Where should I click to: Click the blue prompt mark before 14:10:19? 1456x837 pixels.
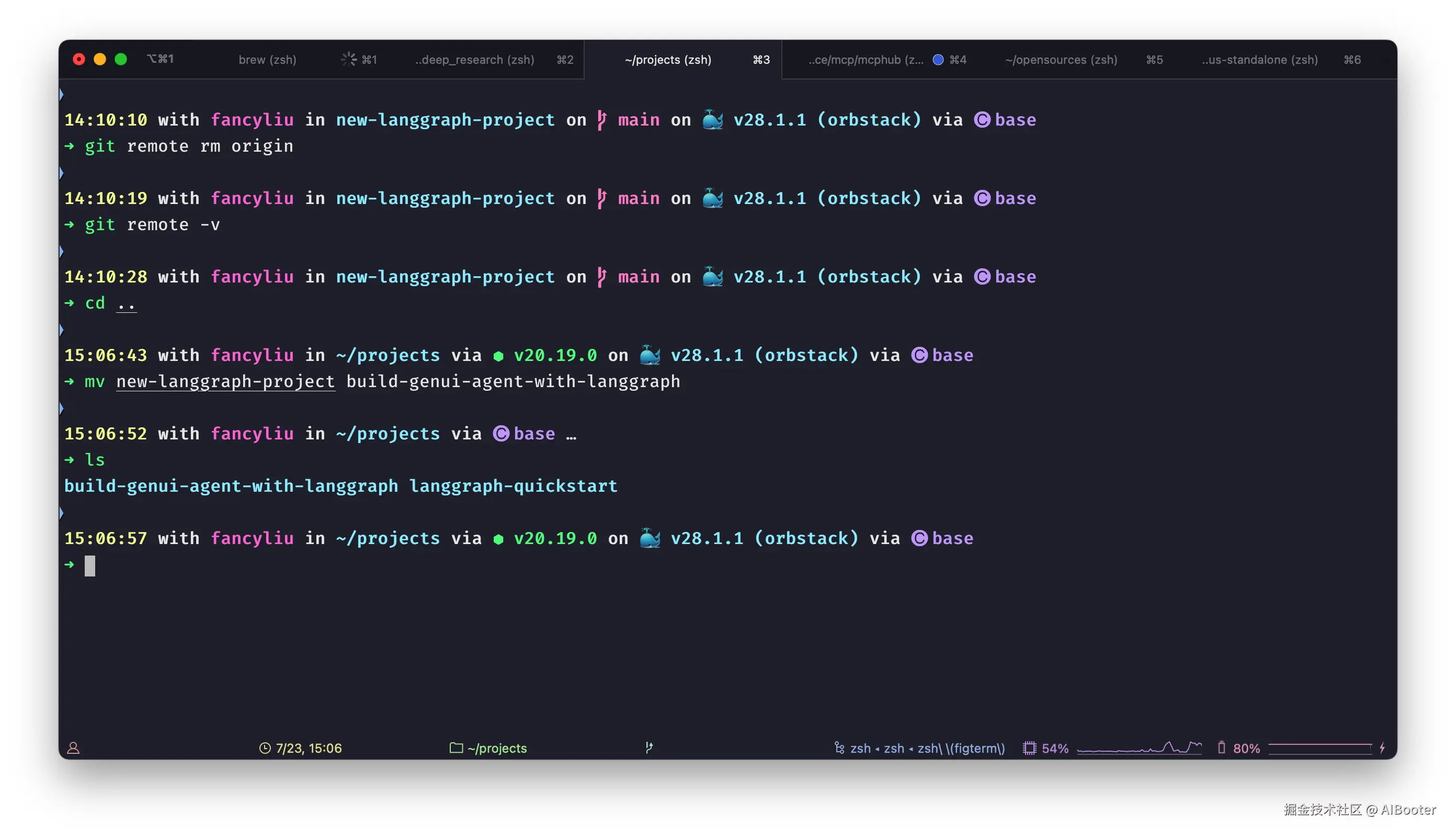pos(62,173)
